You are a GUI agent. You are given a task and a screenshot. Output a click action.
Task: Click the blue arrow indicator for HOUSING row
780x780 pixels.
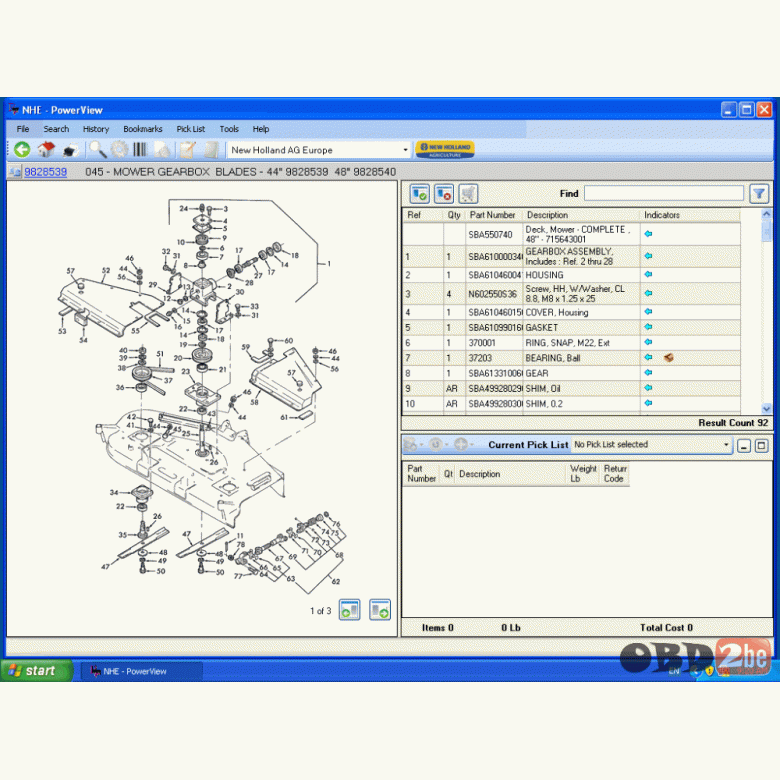648,275
